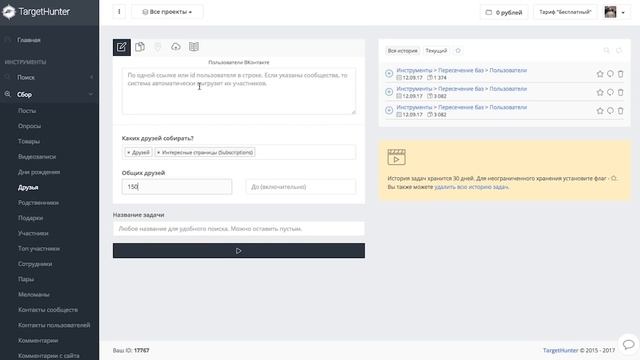Open Видеозаписи in sidebar
This screenshot has height=360, width=640.
[x=37, y=157]
